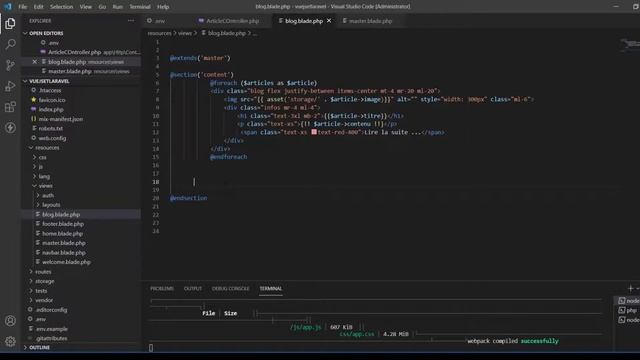This screenshot has width=640, height=360.
Task: Click the resources segment in the breadcrumb
Action: tap(159, 33)
